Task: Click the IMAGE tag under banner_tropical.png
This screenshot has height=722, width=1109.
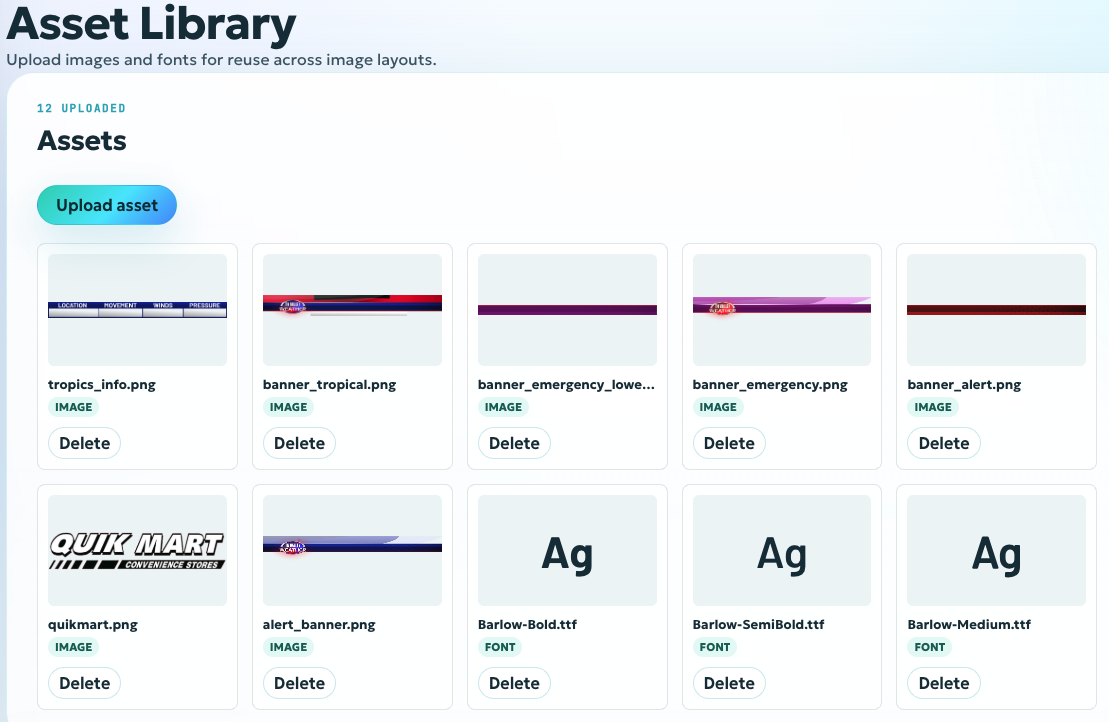Action: coord(289,407)
